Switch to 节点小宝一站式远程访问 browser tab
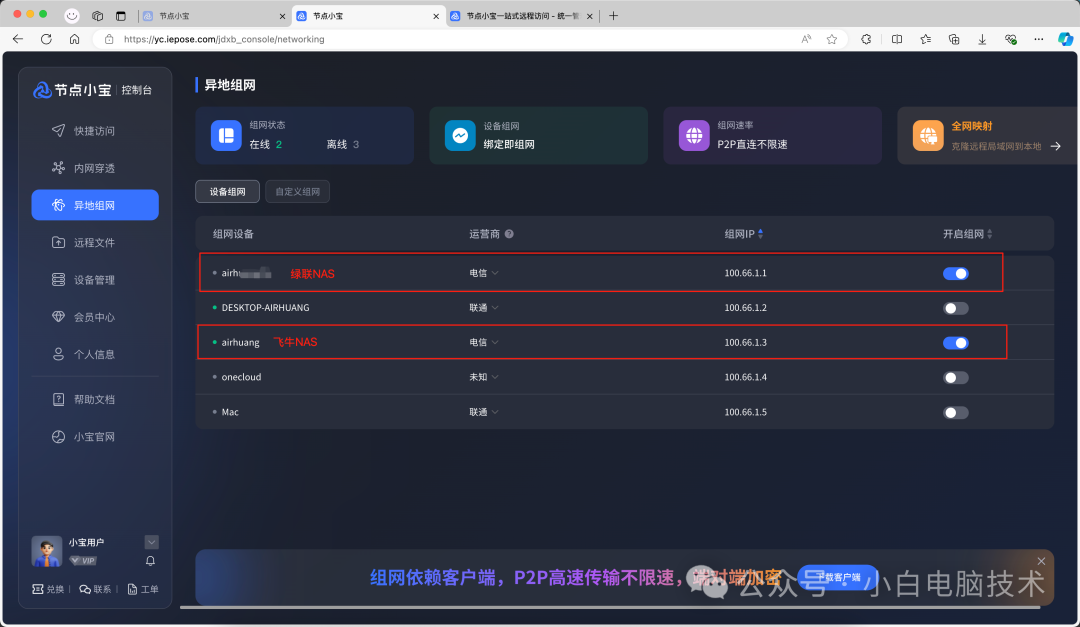The image size is (1080, 627). pos(521,16)
